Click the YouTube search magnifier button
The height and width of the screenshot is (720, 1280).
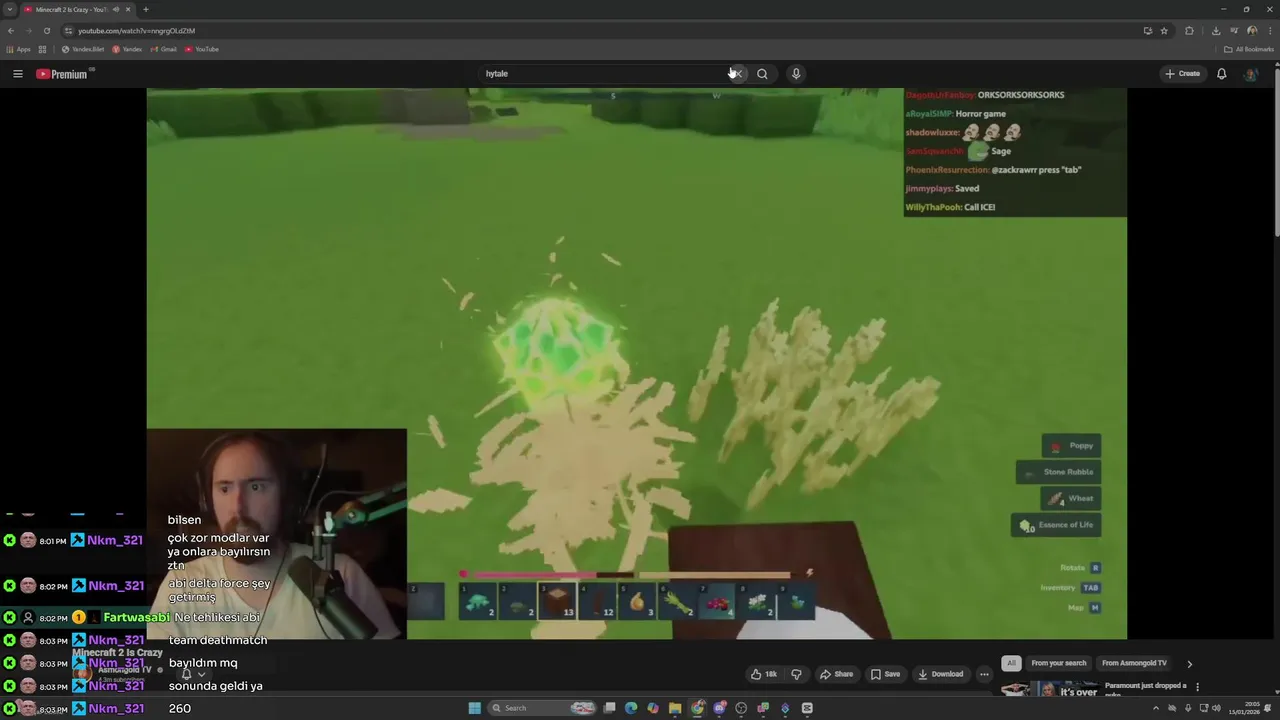coord(762,73)
